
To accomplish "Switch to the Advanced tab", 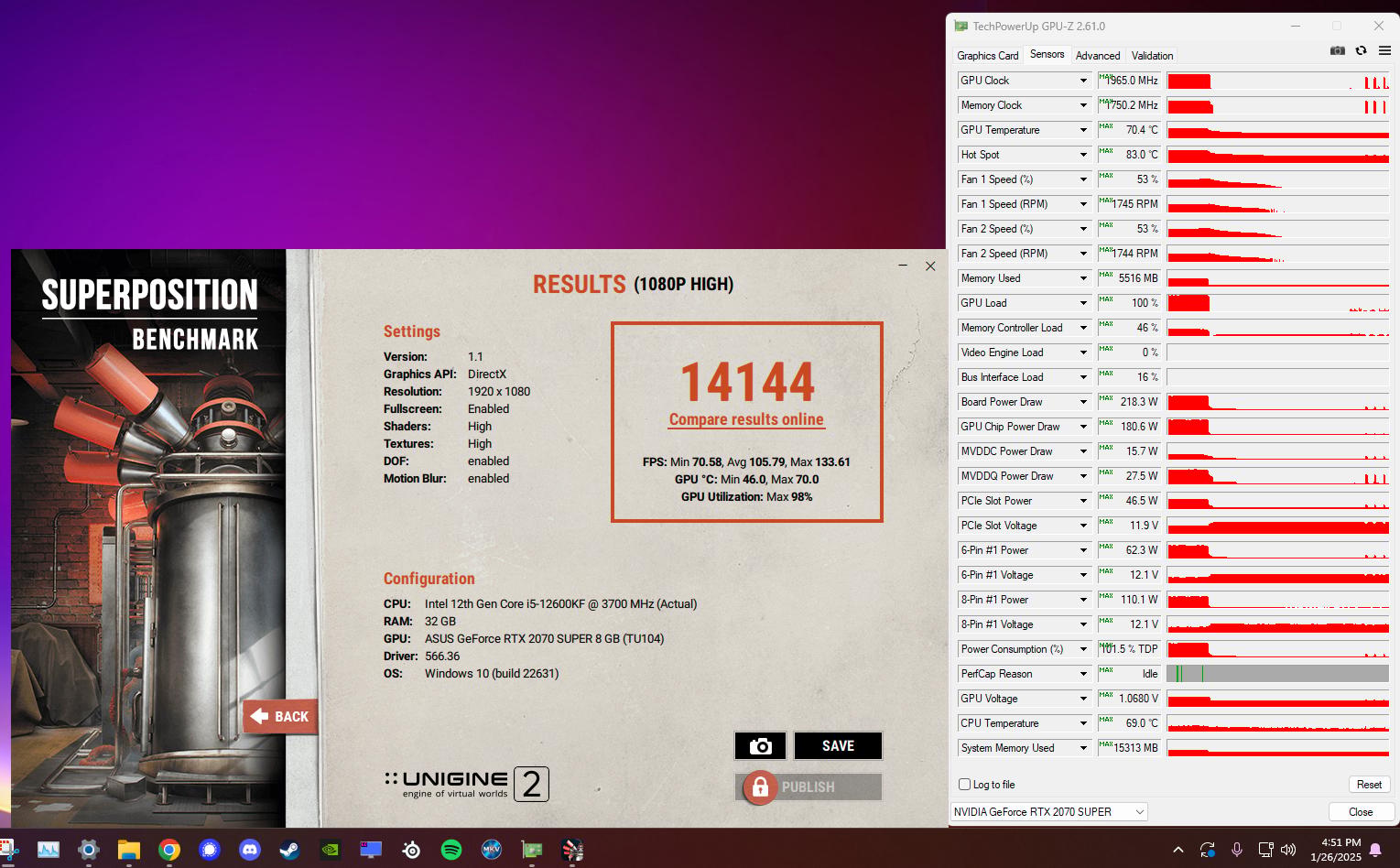I will click(x=1098, y=56).
